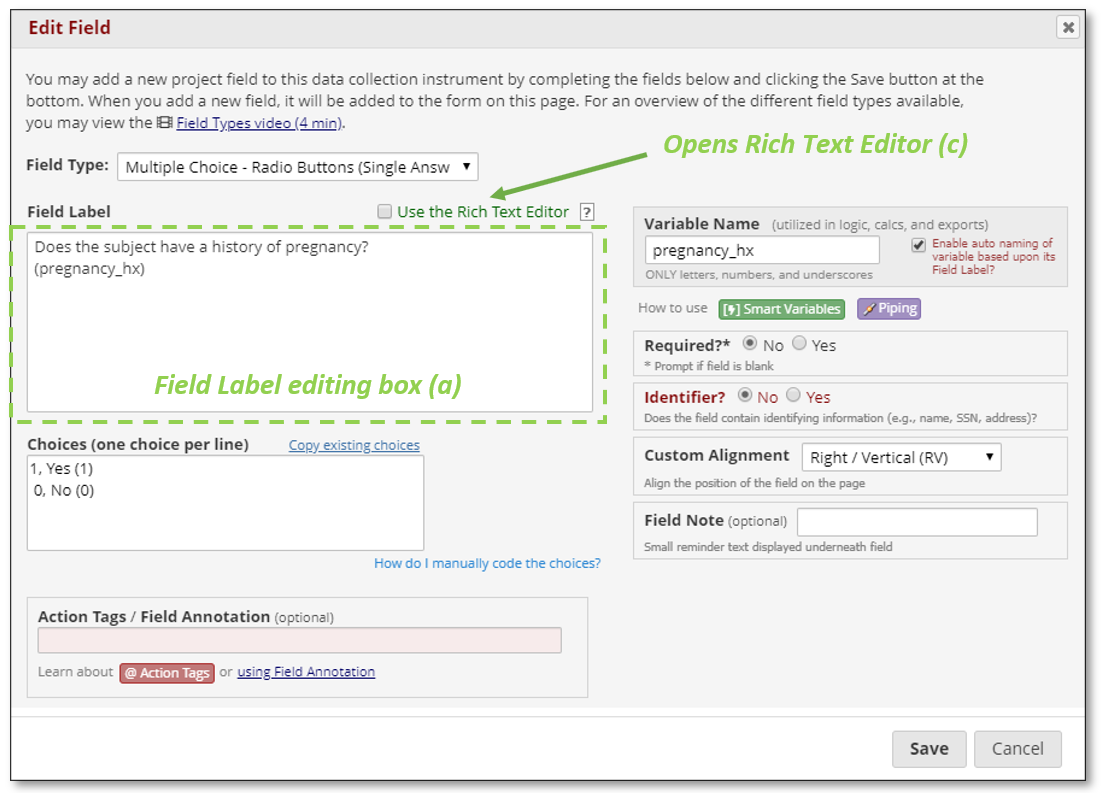1101x793 pixels.
Task: Click into the Variable Name input
Action: click(761, 250)
